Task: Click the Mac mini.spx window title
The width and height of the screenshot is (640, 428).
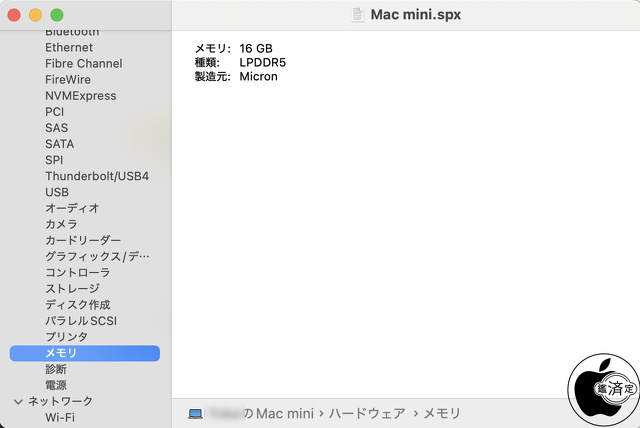Action: tap(416, 15)
